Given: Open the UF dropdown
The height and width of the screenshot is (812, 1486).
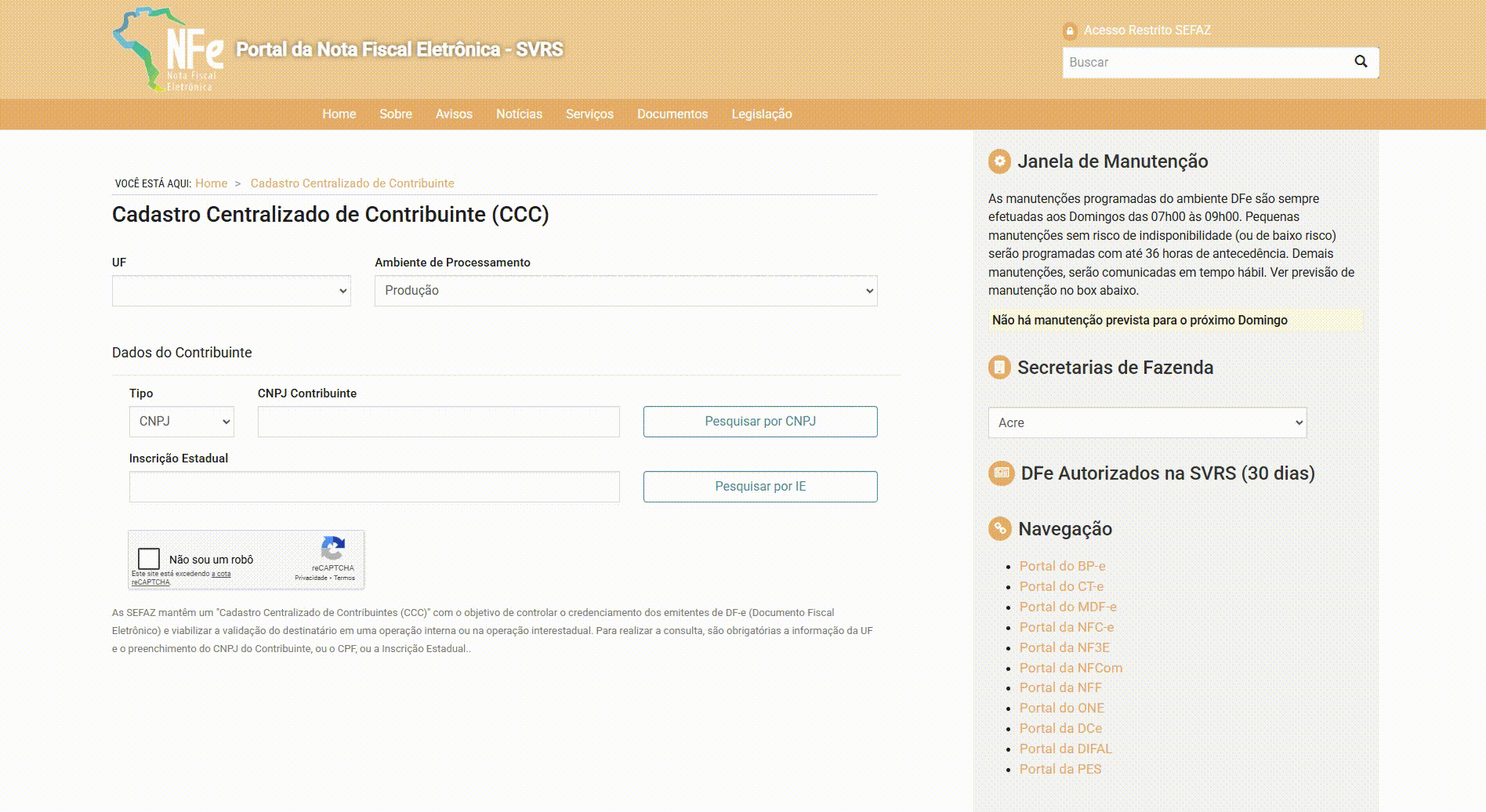Looking at the screenshot, I should tap(231, 291).
